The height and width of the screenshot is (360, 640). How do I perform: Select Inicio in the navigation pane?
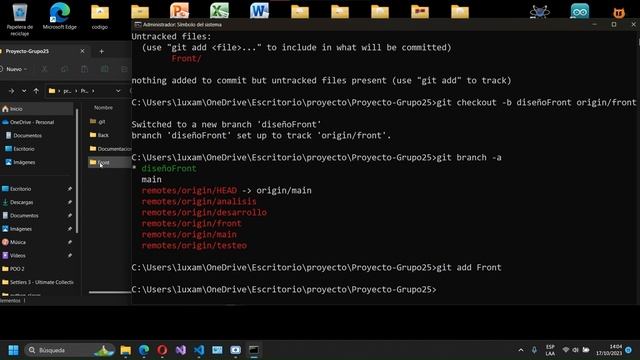37,109
